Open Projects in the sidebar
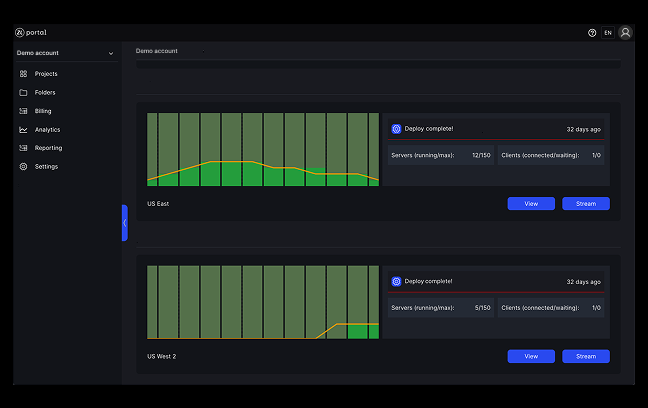Viewport: 648px width, 408px height. coord(46,74)
